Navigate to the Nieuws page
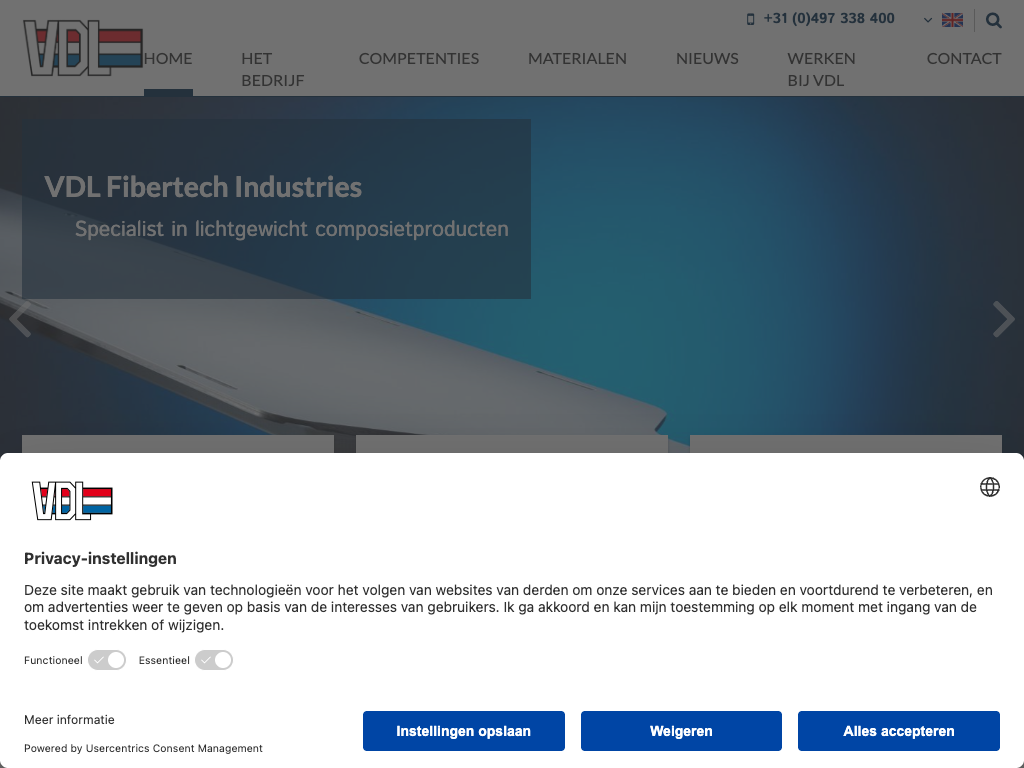 coord(707,58)
